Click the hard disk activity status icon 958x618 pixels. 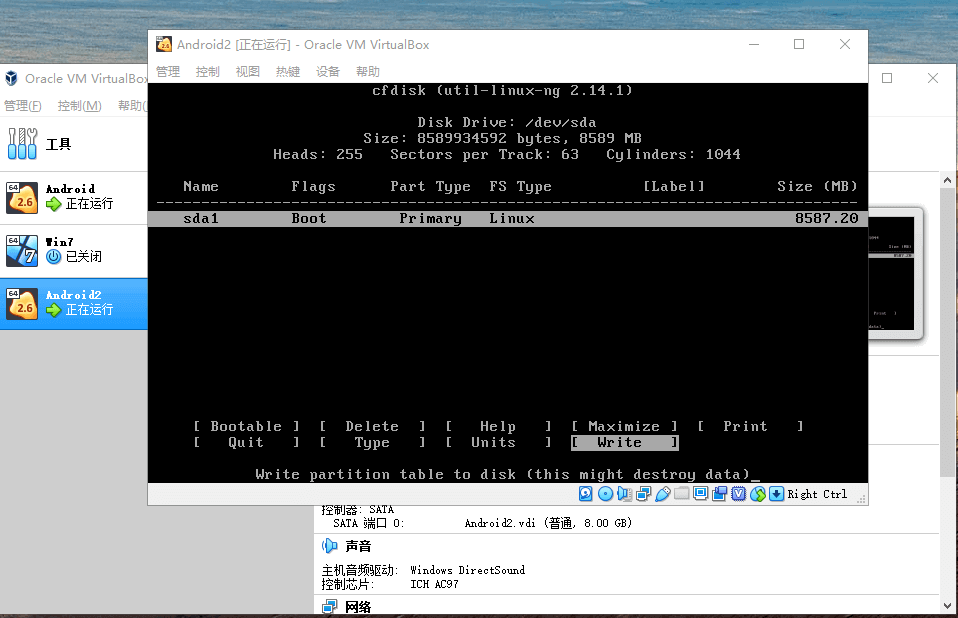click(587, 494)
